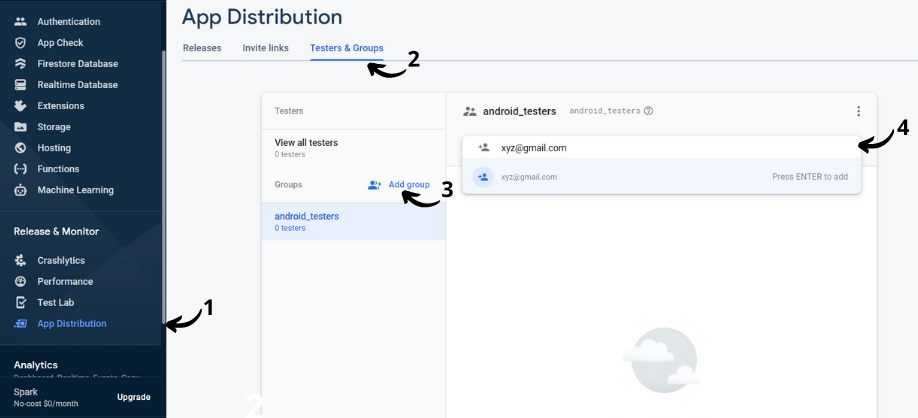Click the Crashlytics icon
The image size is (918, 418).
(x=20, y=261)
